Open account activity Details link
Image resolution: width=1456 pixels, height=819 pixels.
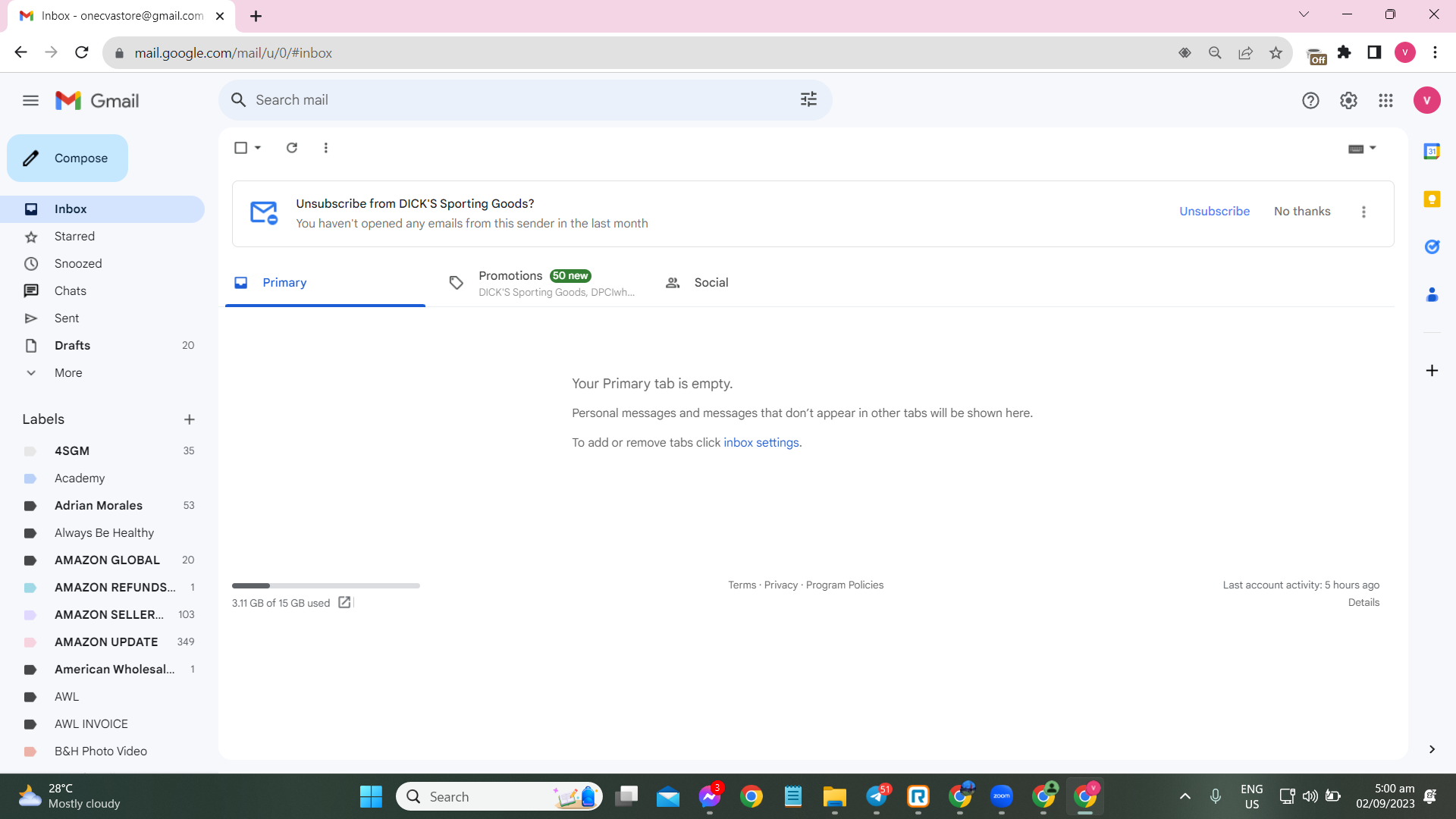(1363, 602)
